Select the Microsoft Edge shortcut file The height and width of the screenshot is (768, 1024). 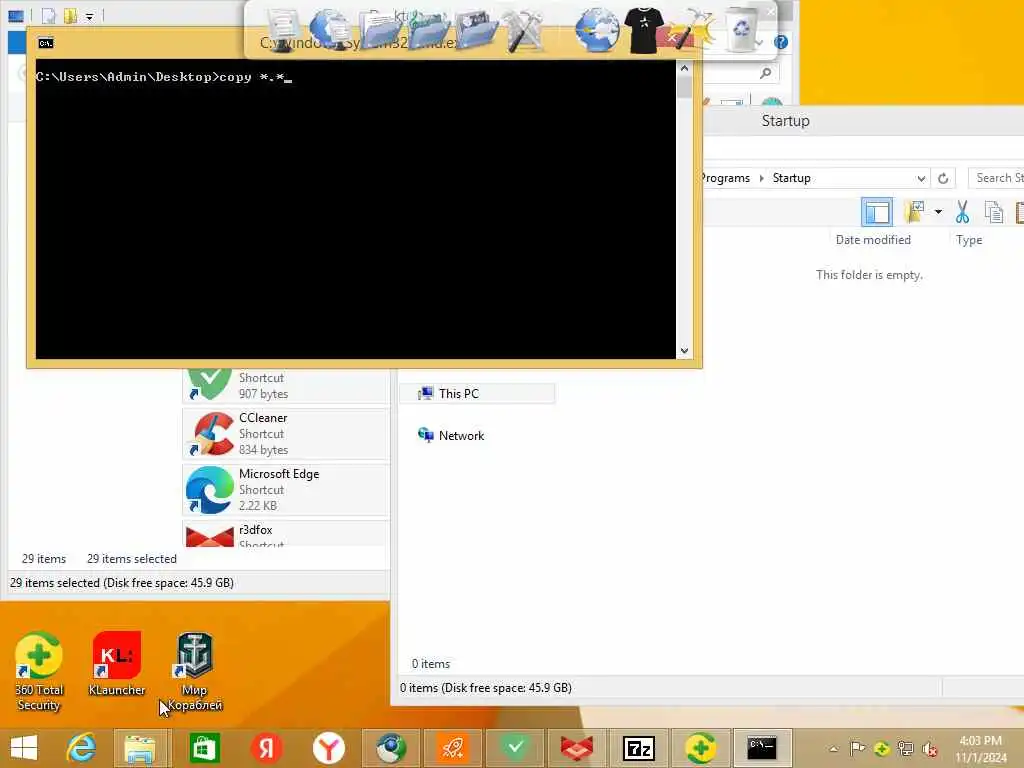(x=286, y=490)
